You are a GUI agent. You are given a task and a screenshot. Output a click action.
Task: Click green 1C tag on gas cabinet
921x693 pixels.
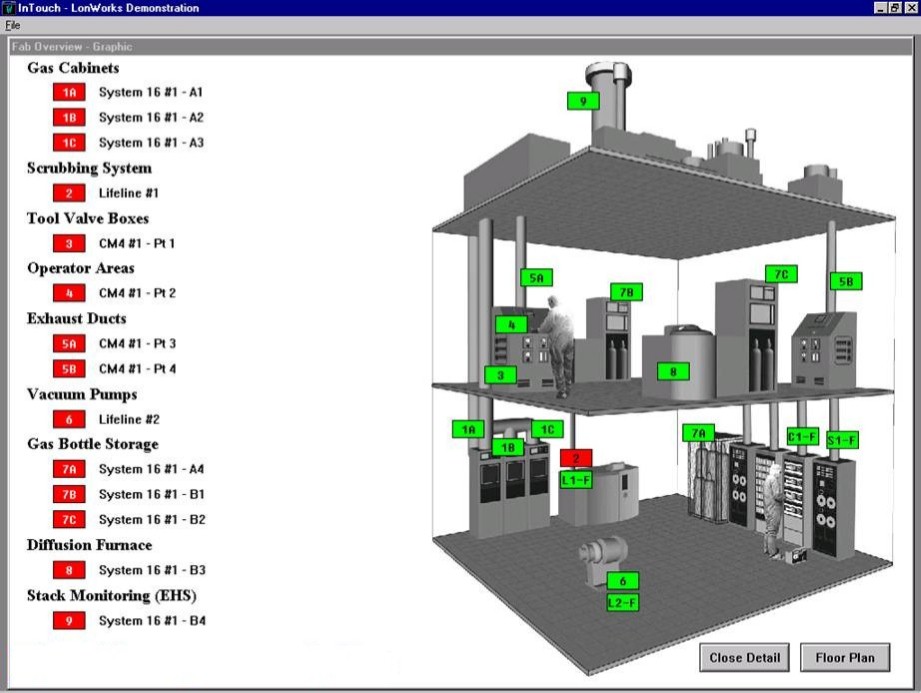point(547,429)
